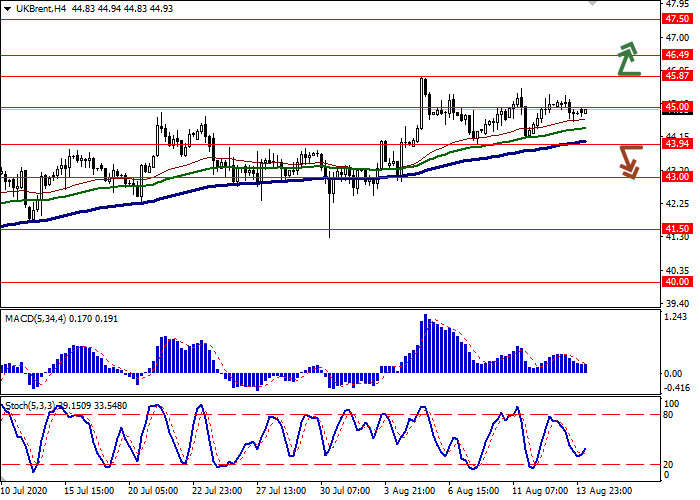The image size is (700, 500).
Task: Click the 43.00 price level label
Action: (677, 177)
